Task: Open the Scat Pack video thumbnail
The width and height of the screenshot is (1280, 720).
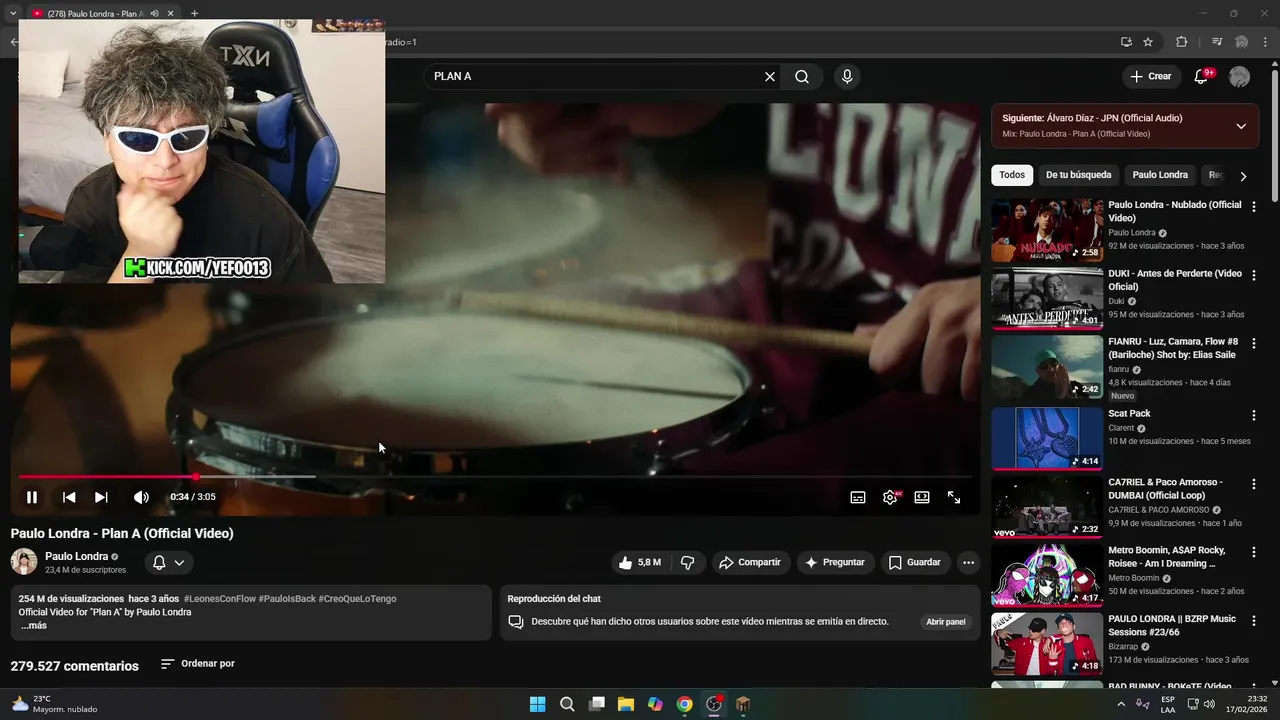Action: 1047,438
